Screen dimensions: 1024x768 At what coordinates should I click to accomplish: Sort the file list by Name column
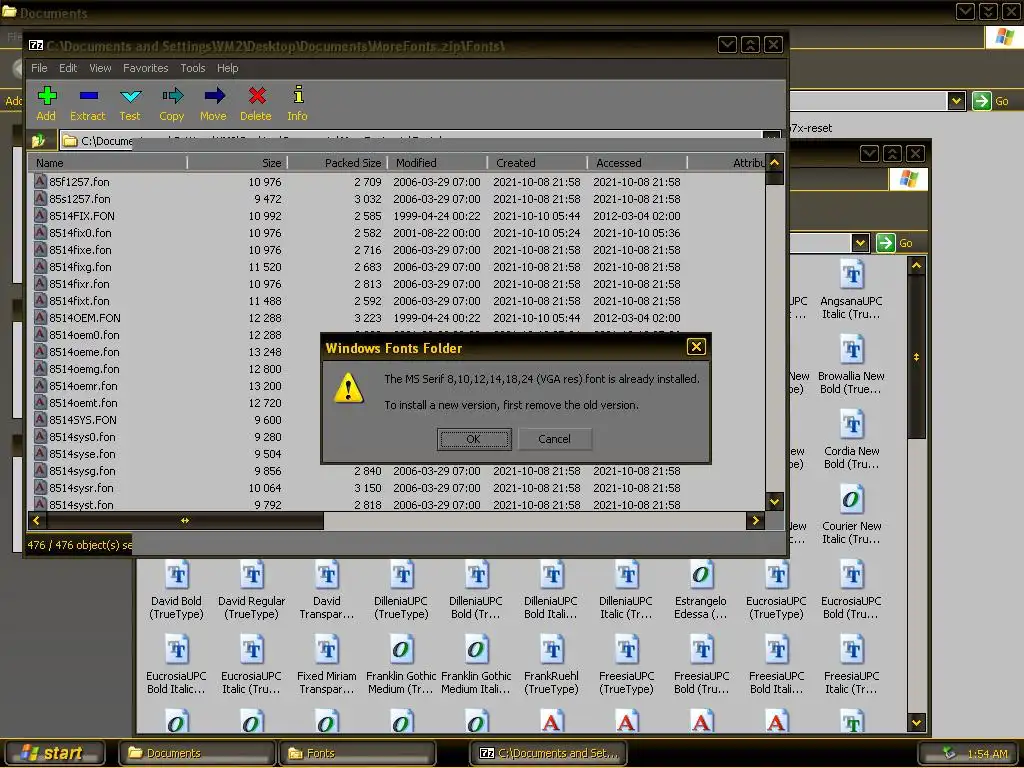(108, 163)
